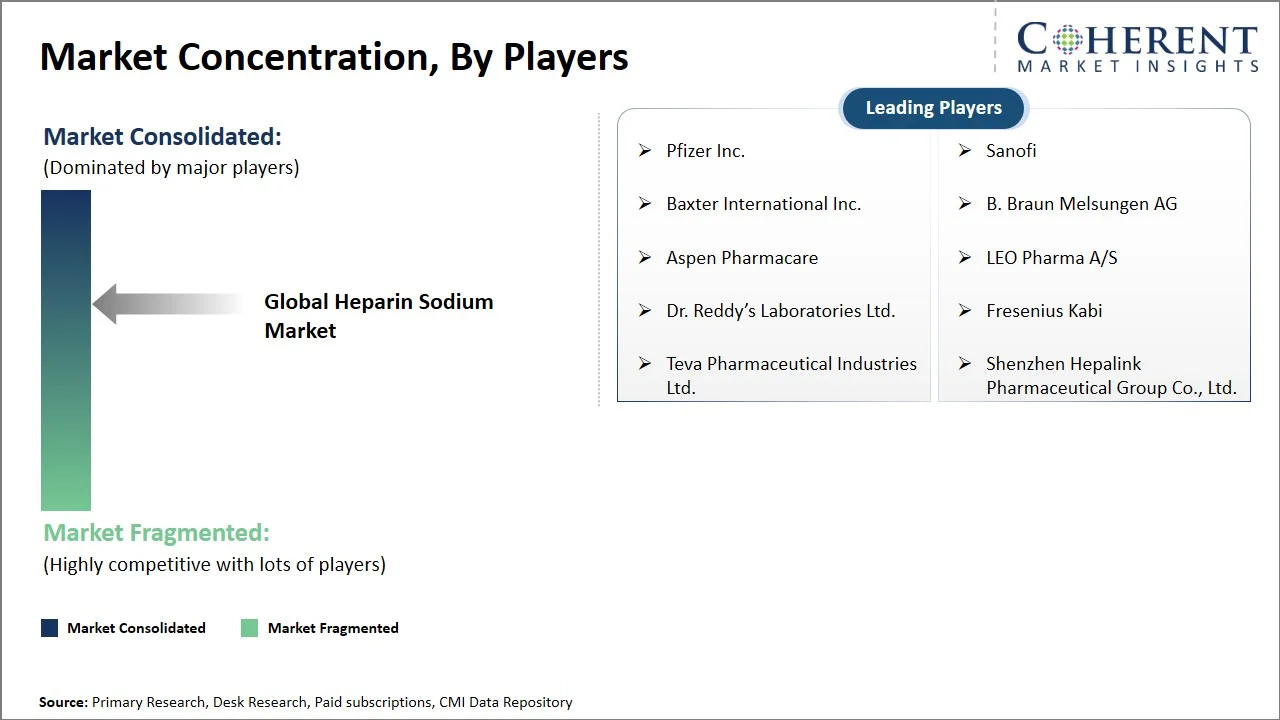The image size is (1280, 720).
Task: Click the Leading Players badge
Action: tap(933, 108)
